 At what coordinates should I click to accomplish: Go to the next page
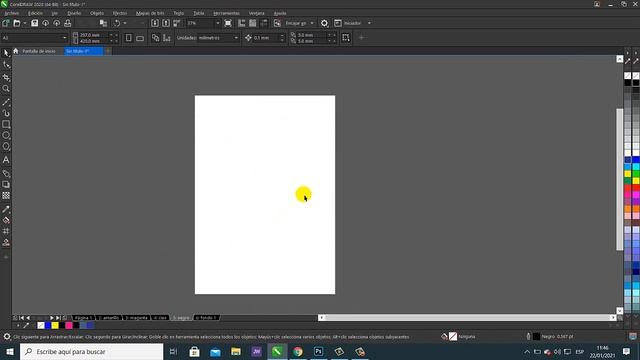coord(52,318)
